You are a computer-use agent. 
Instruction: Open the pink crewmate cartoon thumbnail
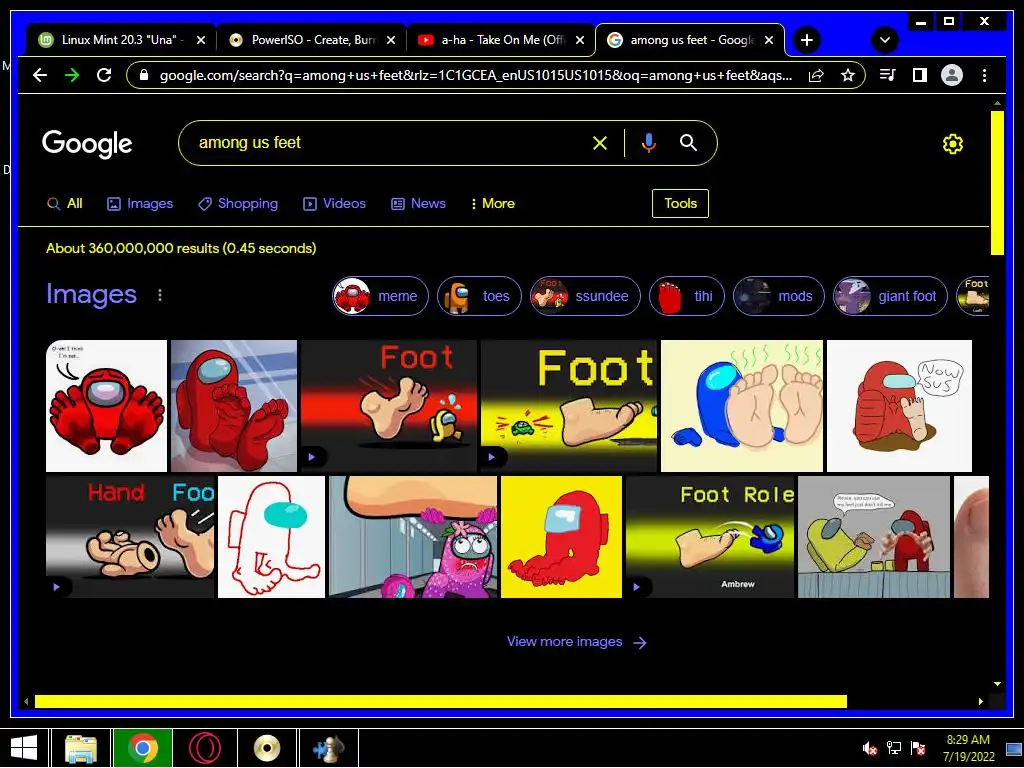point(413,537)
